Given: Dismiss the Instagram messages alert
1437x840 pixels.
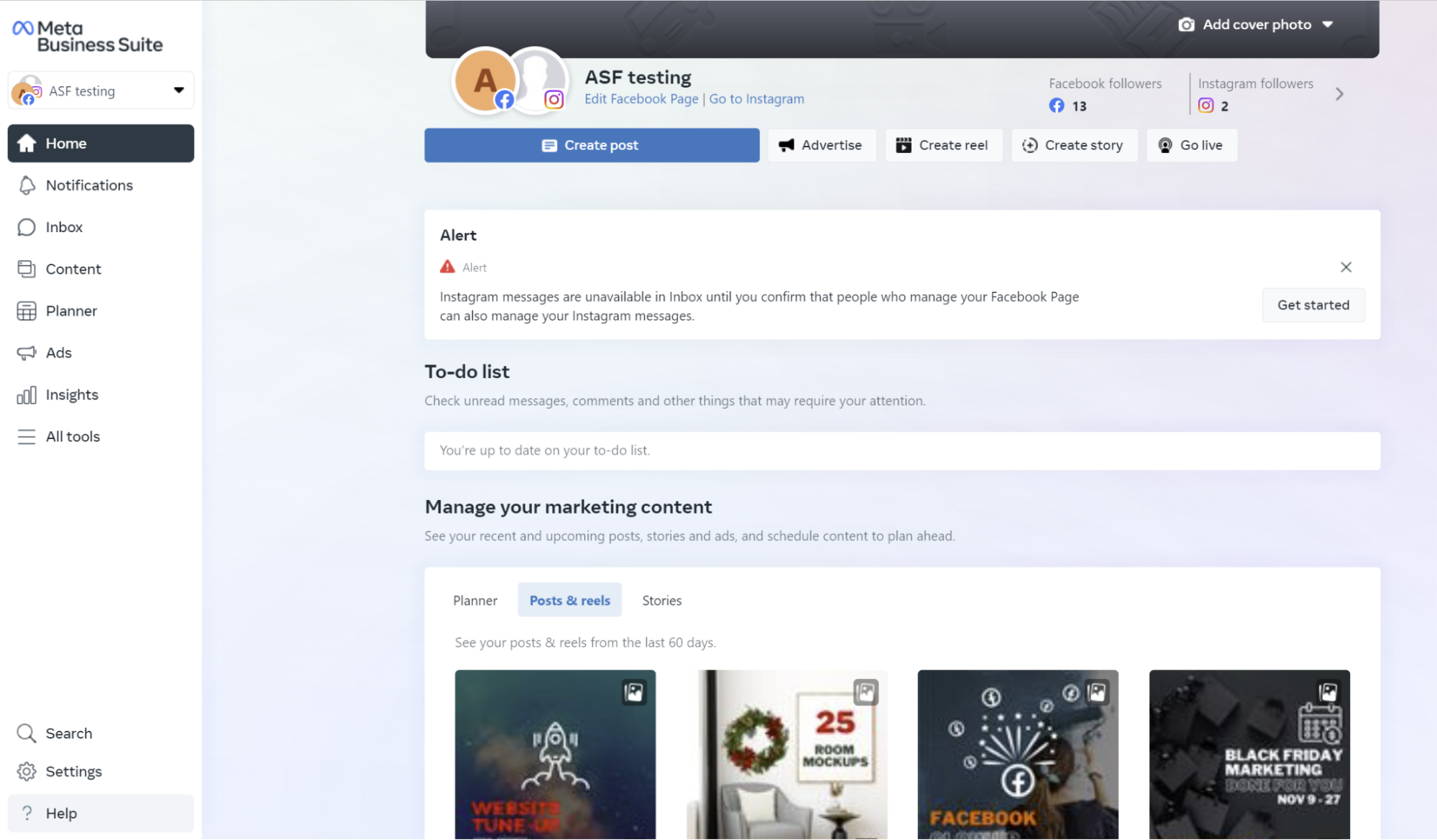Looking at the screenshot, I should coord(1346,267).
